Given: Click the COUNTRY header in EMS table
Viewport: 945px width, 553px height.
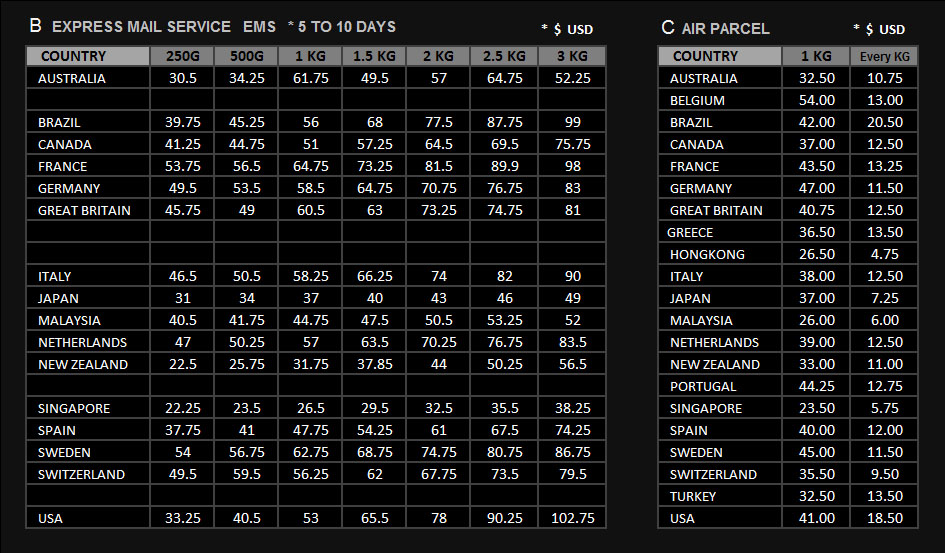Looking at the screenshot, I should pyautogui.click(x=88, y=56).
